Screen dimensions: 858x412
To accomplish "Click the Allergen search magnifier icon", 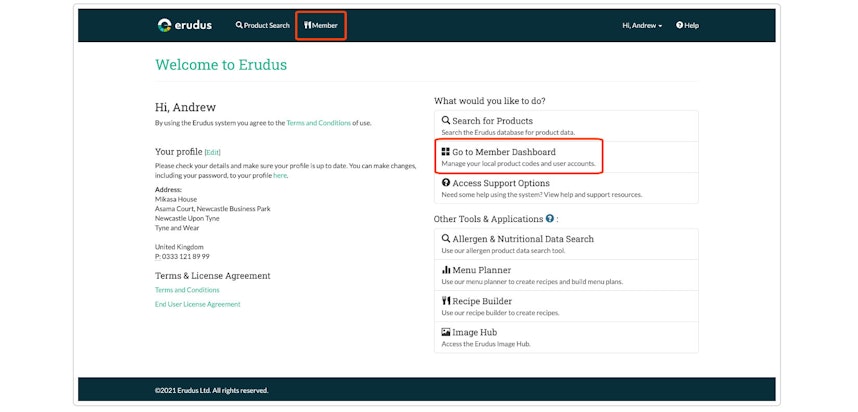I will (x=446, y=239).
